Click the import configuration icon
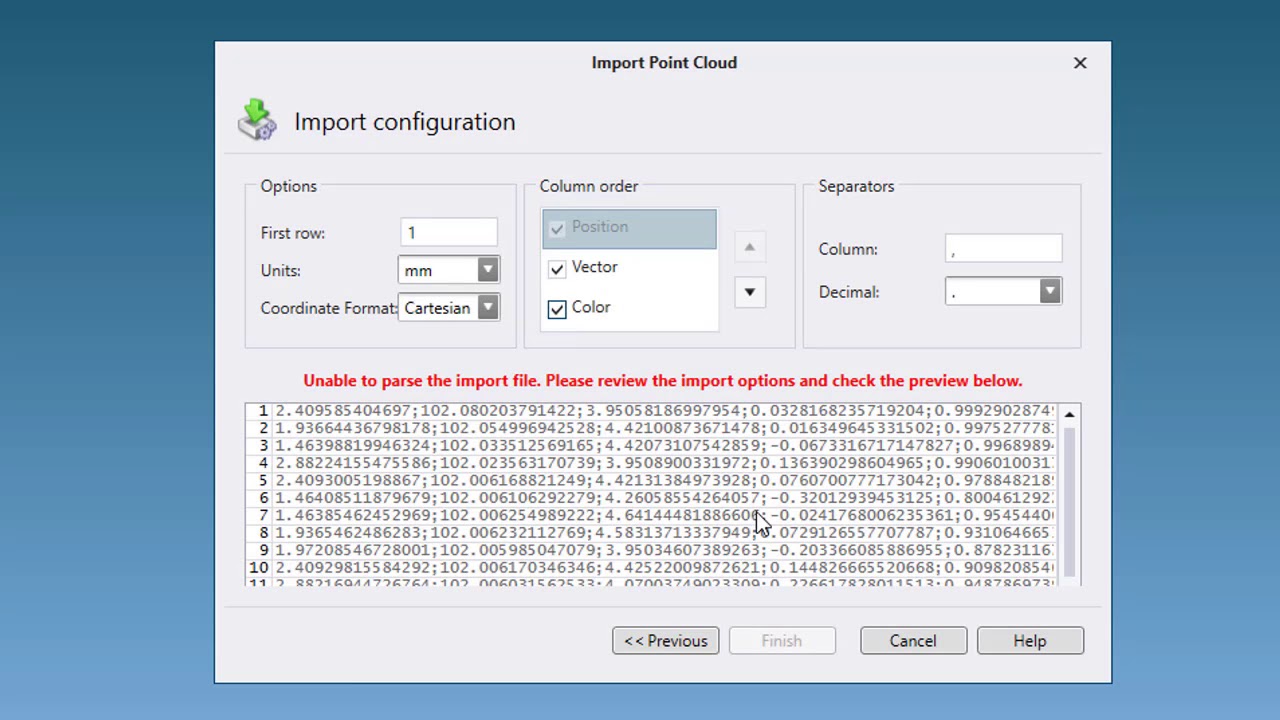This screenshot has width=1280, height=720. point(257,120)
